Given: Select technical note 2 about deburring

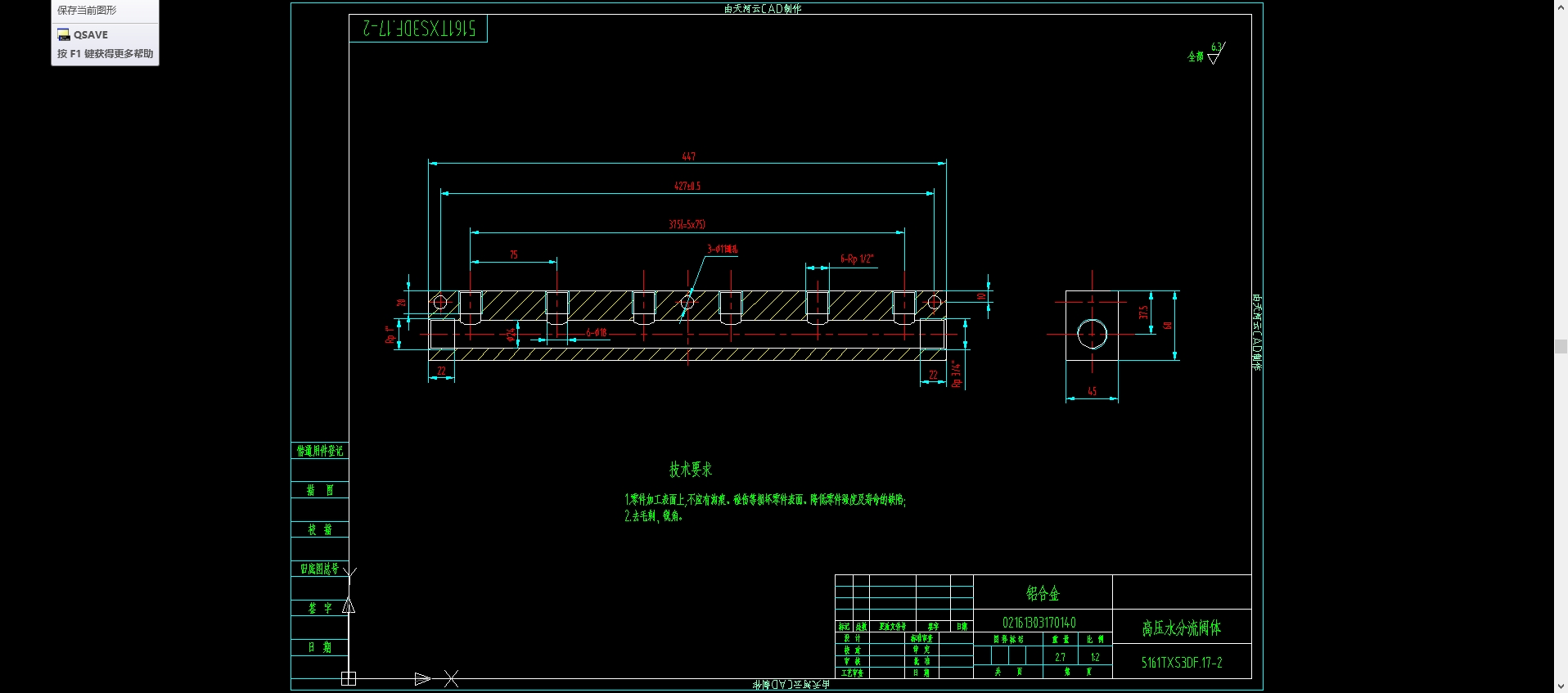Looking at the screenshot, I should pyautogui.click(x=653, y=516).
